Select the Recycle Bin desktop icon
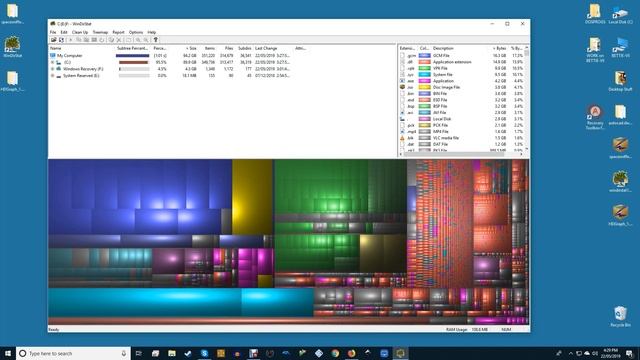The width and height of the screenshot is (640, 360). click(x=620, y=317)
